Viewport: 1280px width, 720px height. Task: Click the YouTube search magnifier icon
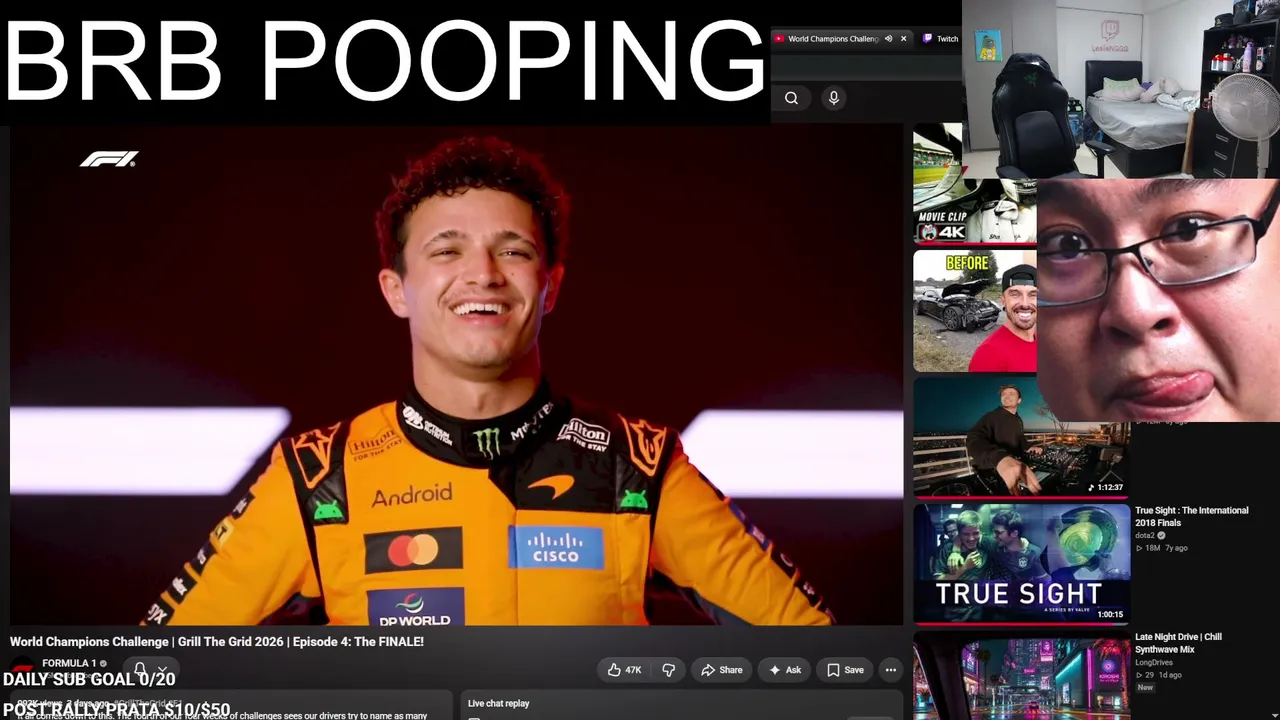click(791, 98)
